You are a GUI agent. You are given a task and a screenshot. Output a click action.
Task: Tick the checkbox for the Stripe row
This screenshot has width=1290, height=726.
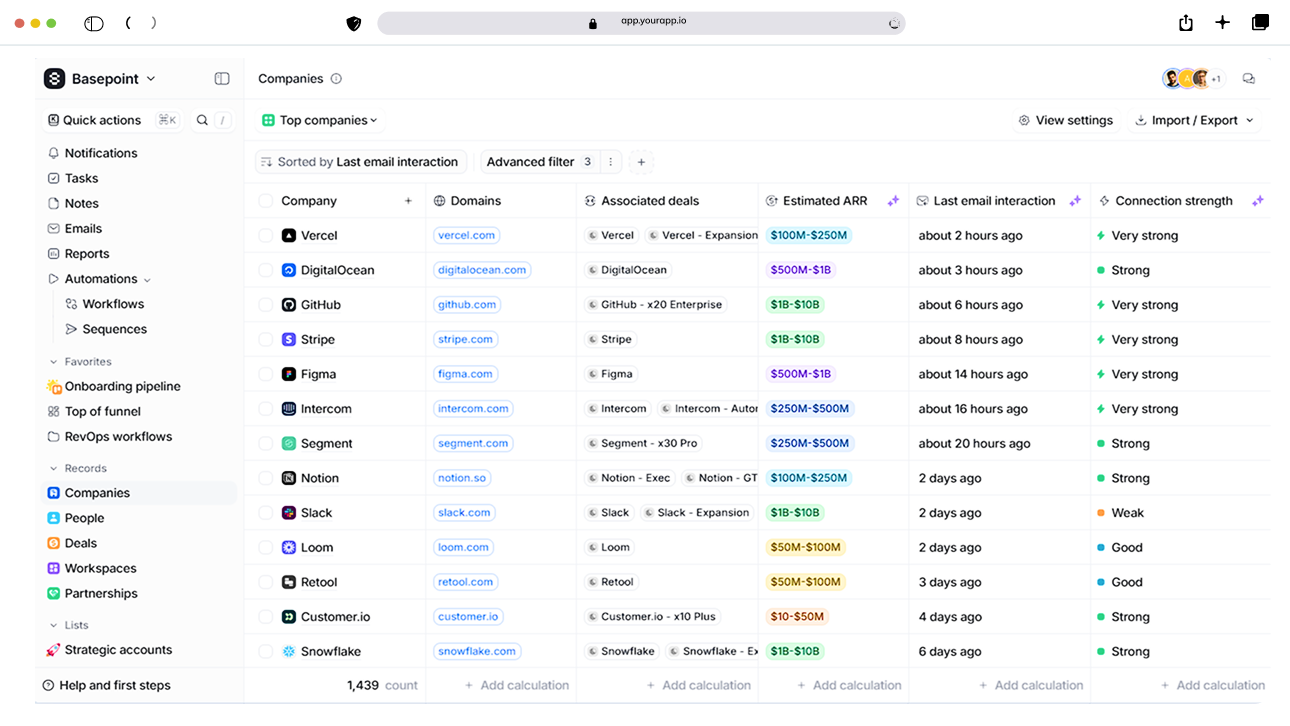tap(265, 340)
